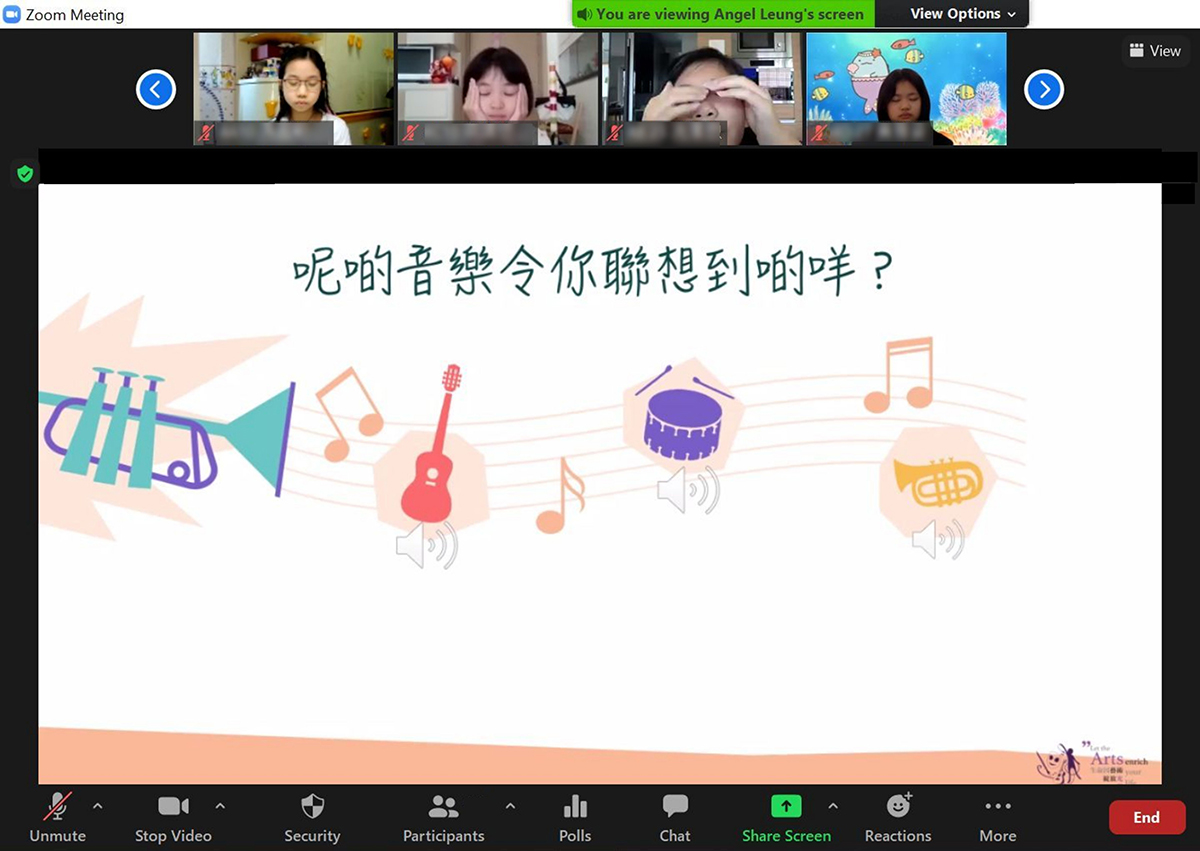Unmute the microphone
Viewport: 1200px width, 851px height.
(57, 817)
